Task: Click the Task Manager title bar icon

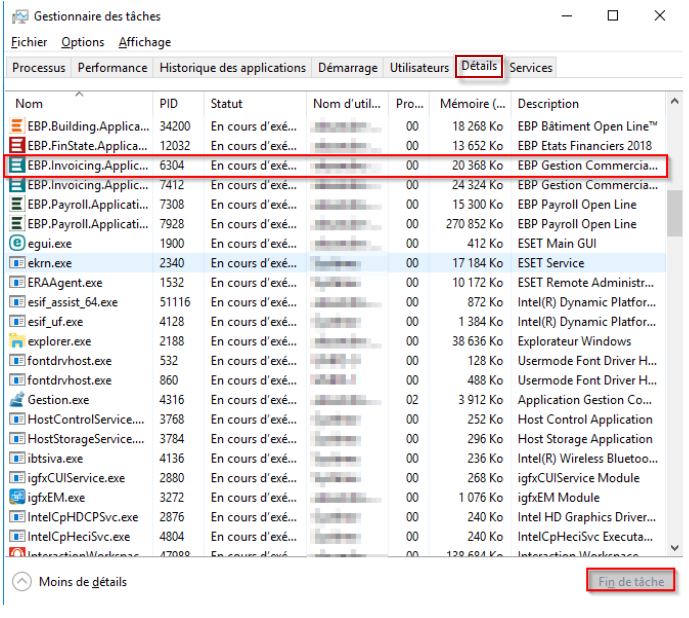Action: [x=20, y=17]
